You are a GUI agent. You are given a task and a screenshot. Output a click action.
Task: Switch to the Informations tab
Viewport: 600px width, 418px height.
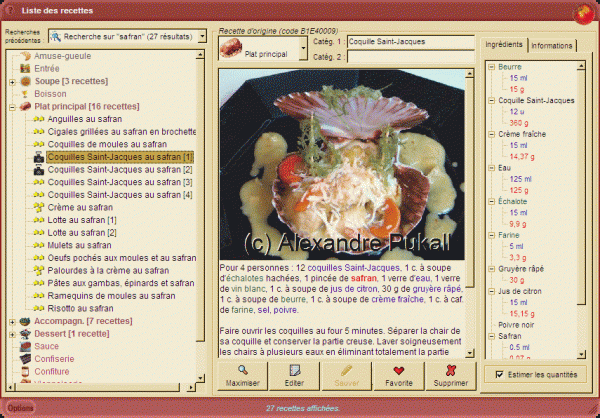552,46
